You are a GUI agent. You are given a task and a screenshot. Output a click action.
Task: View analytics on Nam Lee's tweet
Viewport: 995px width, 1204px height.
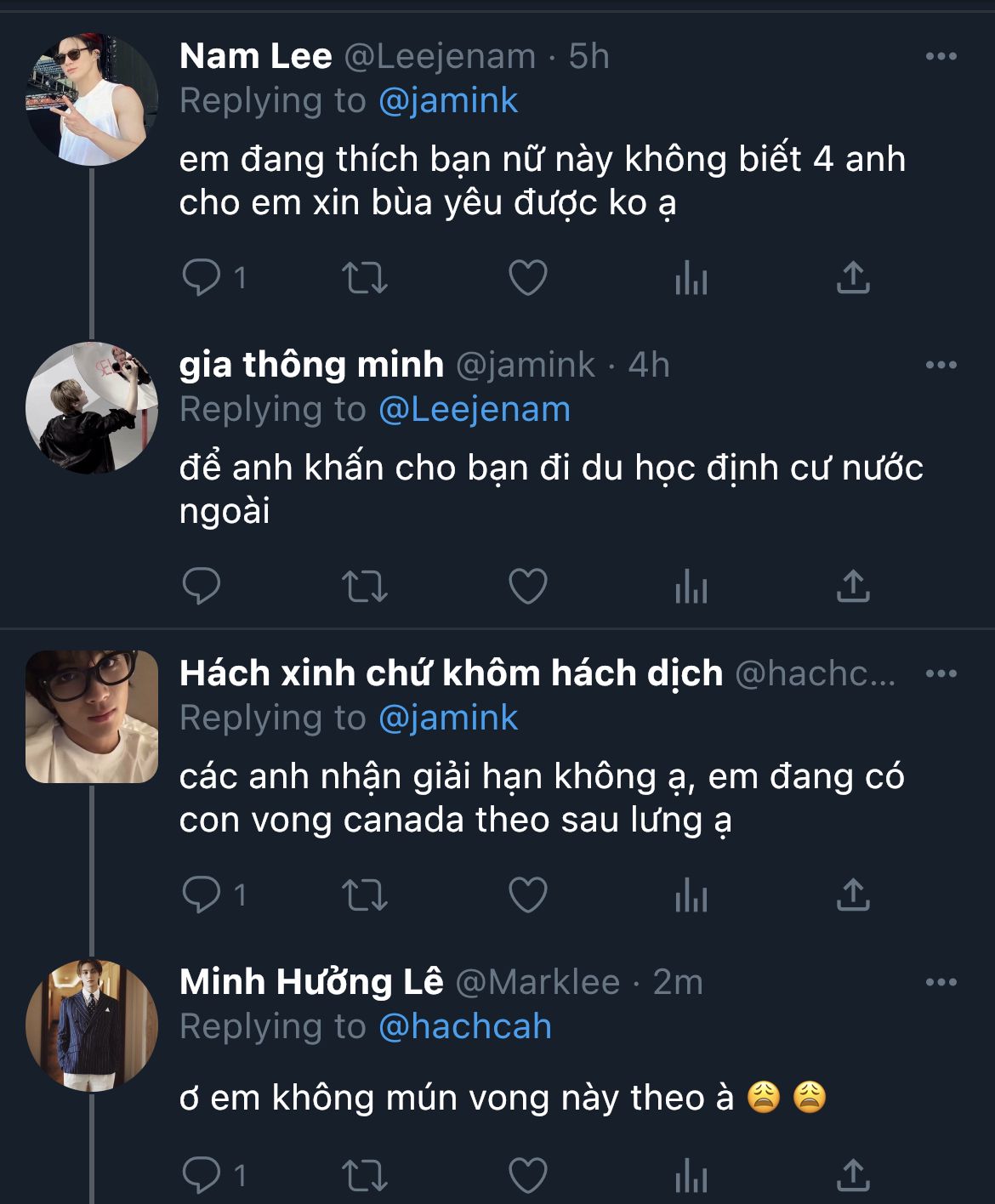coord(691,278)
